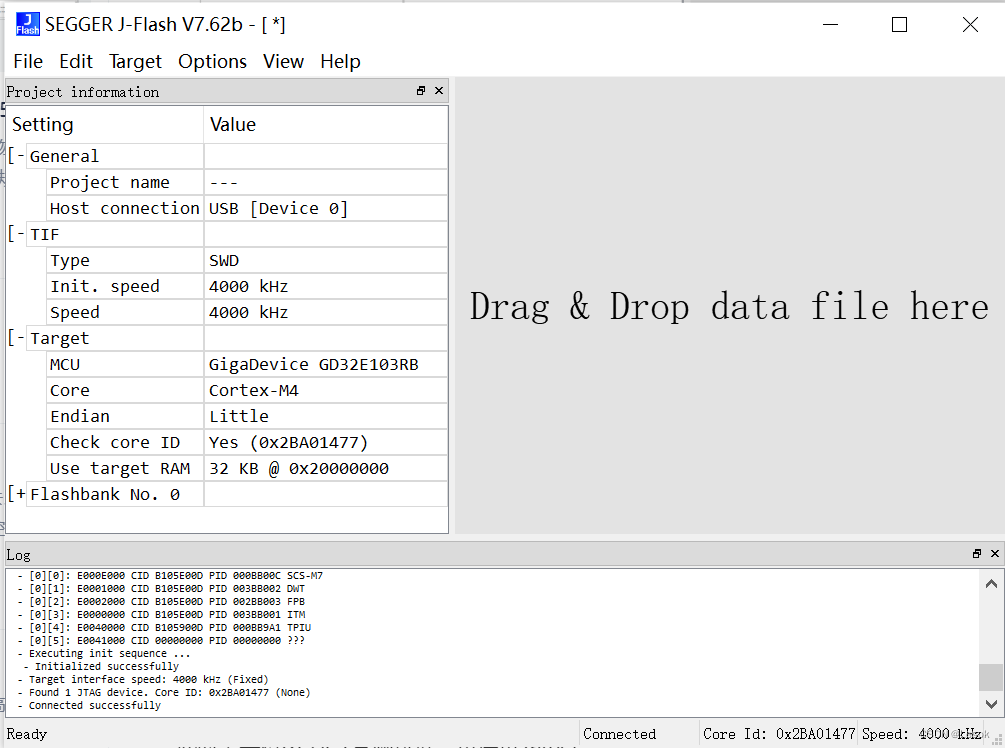This screenshot has height=748, width=1005.
Task: Select the Core setting row
Action: tap(125, 390)
